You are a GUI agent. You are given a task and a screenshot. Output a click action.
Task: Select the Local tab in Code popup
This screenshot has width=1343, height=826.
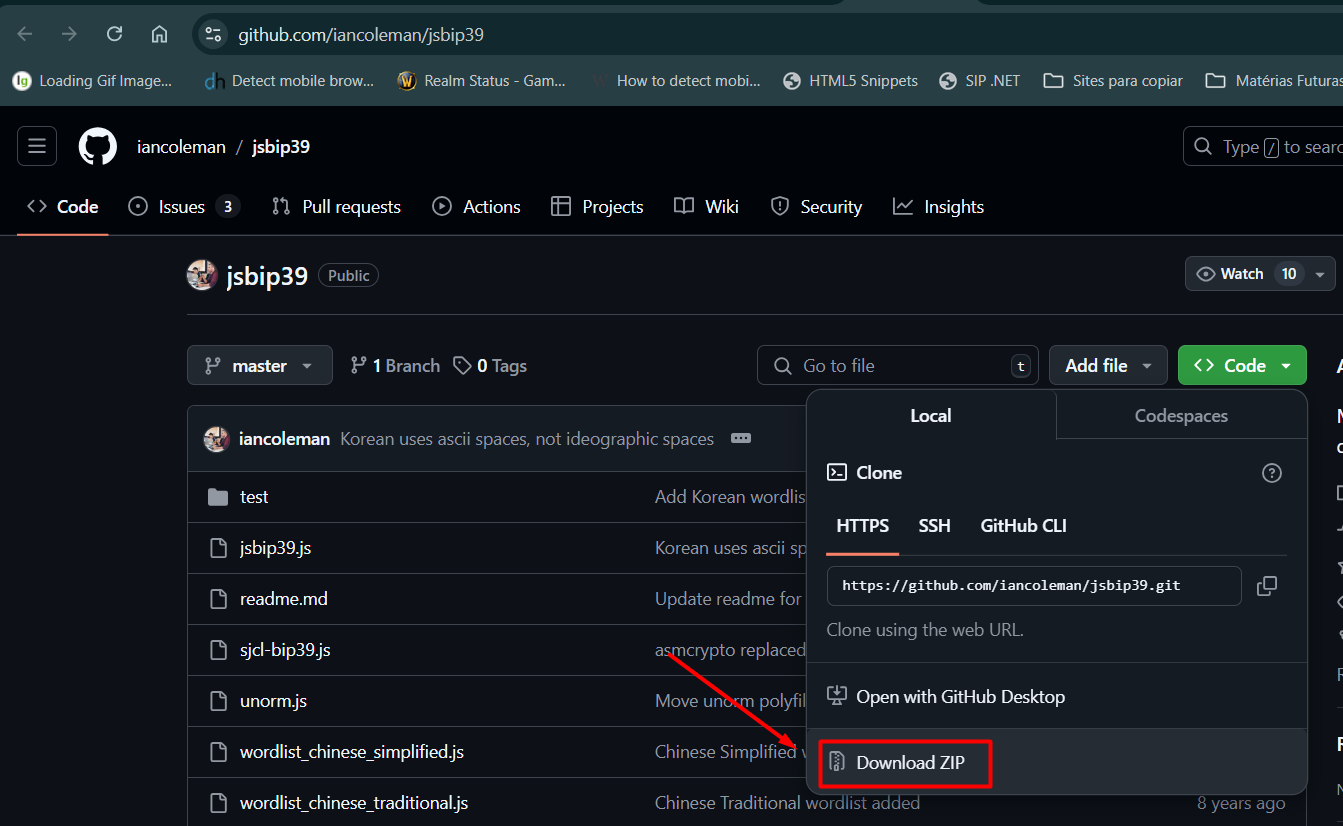tap(931, 416)
